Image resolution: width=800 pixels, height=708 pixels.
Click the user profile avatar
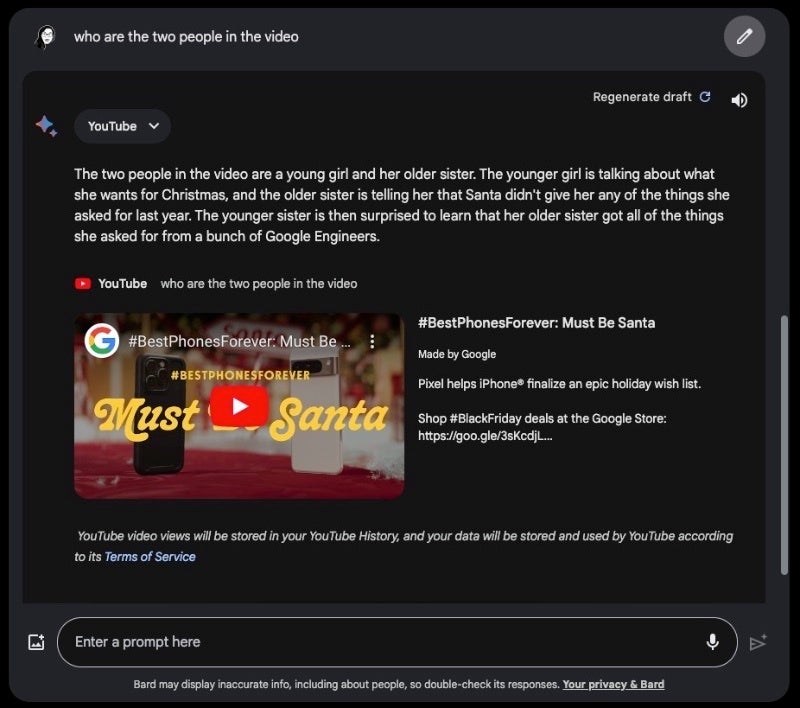(45, 37)
